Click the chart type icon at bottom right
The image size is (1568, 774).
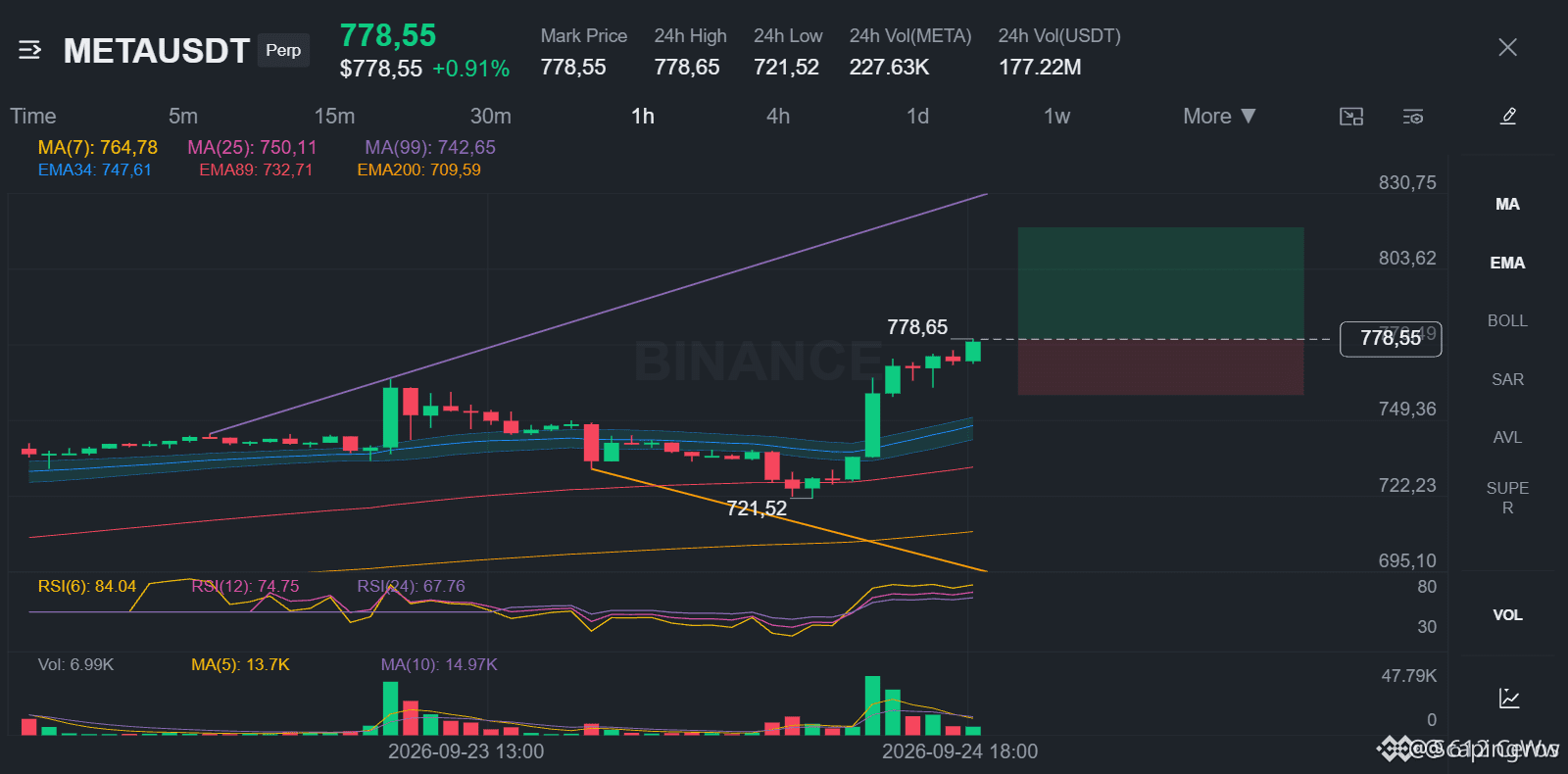pos(1509,699)
